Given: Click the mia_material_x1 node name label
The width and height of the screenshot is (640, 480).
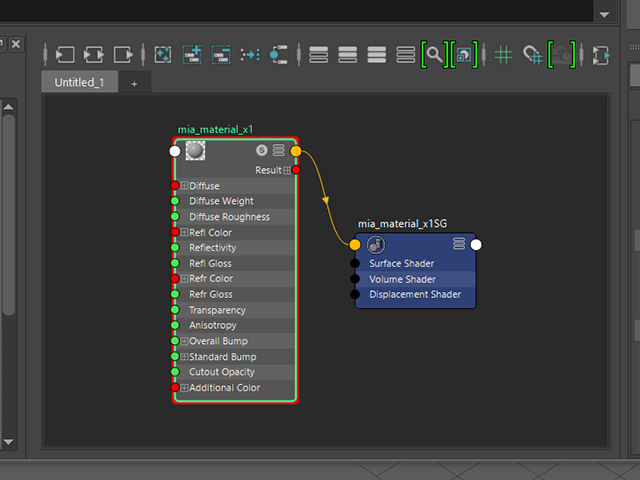Looking at the screenshot, I should 216,130.
